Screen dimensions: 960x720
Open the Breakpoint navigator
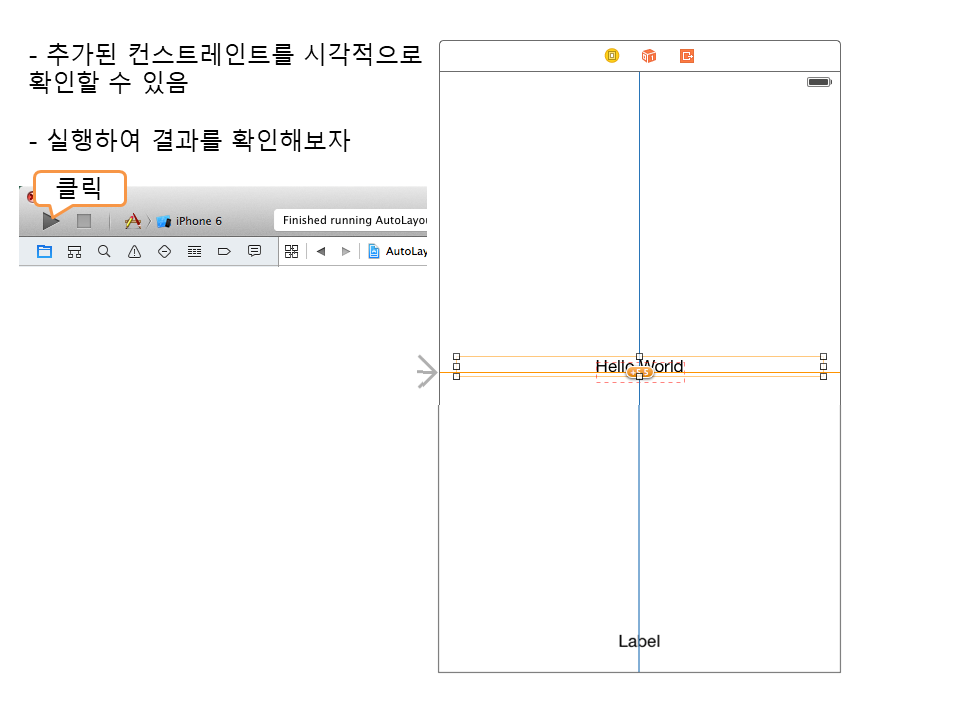(x=224, y=251)
